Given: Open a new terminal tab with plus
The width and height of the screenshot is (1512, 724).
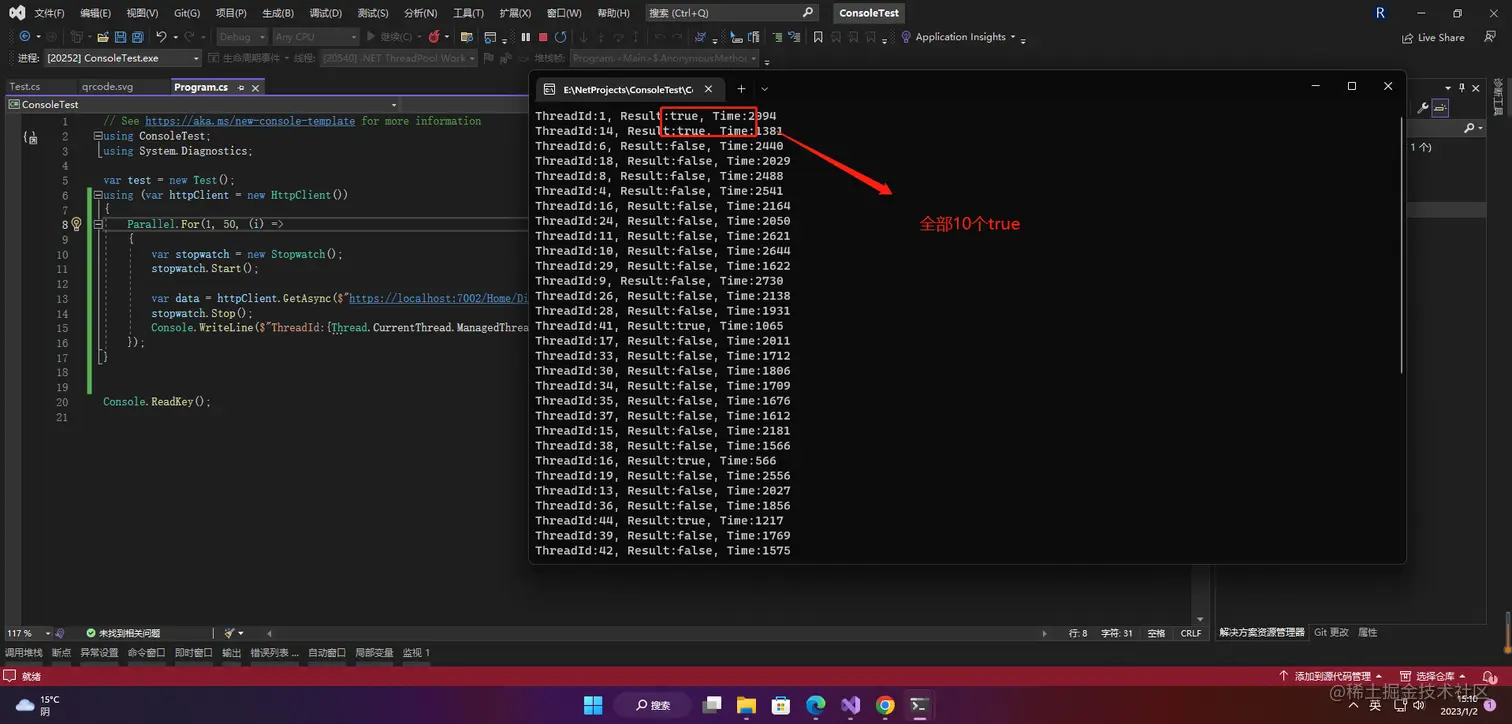Looking at the screenshot, I should tap(741, 89).
